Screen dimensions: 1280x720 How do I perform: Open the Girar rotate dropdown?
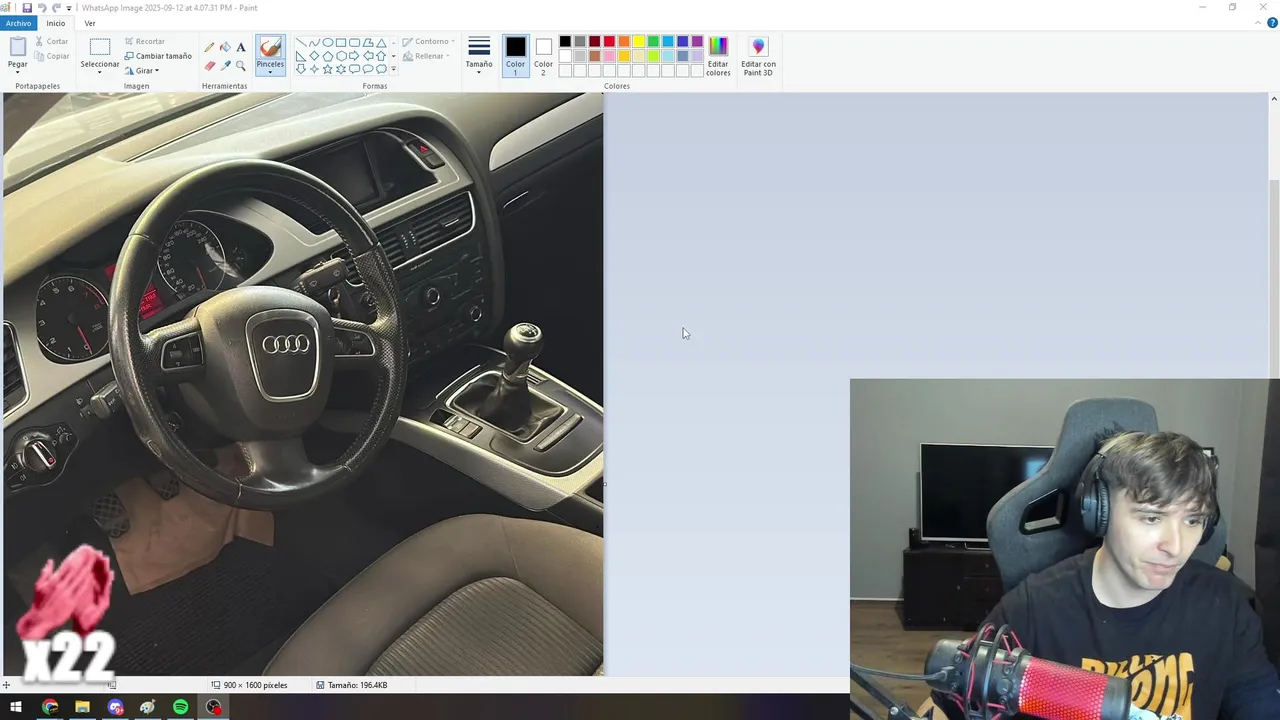pyautogui.click(x=142, y=71)
